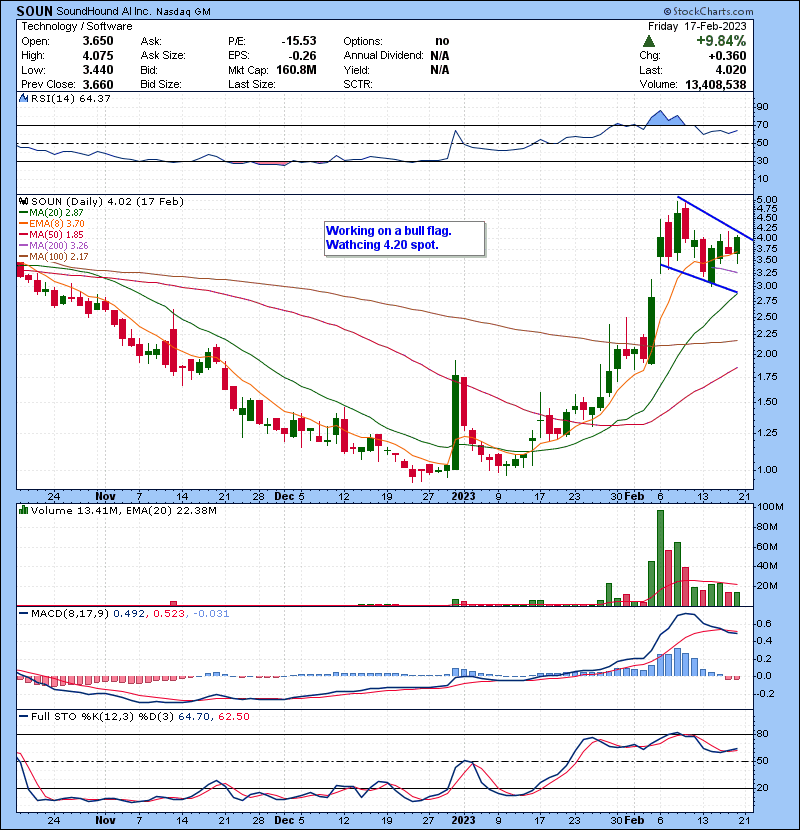Click the 2023 label on date axis
Screen dimensions: 800x830
pyautogui.click(x=463, y=495)
